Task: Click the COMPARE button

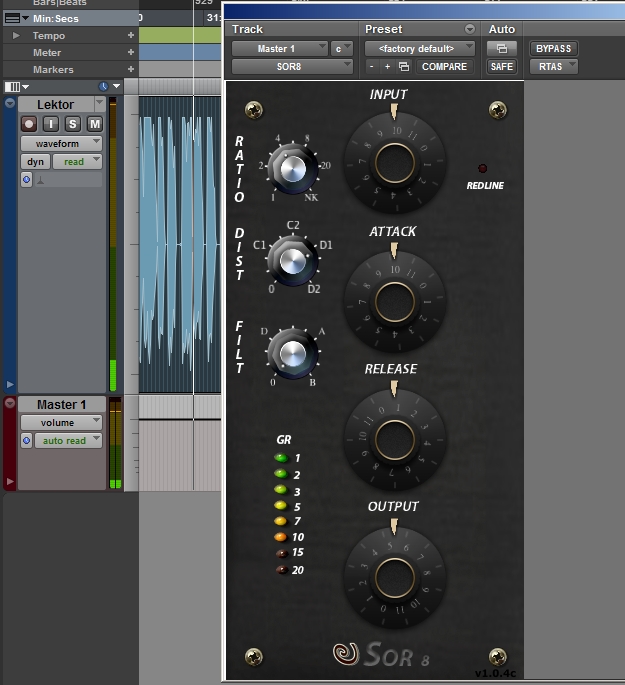Action: 444,67
